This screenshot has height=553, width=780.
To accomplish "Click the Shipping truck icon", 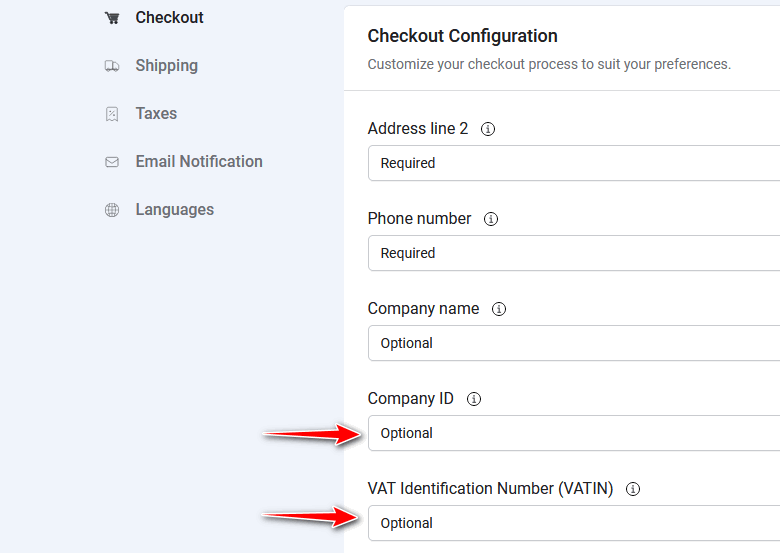I will [112, 66].
